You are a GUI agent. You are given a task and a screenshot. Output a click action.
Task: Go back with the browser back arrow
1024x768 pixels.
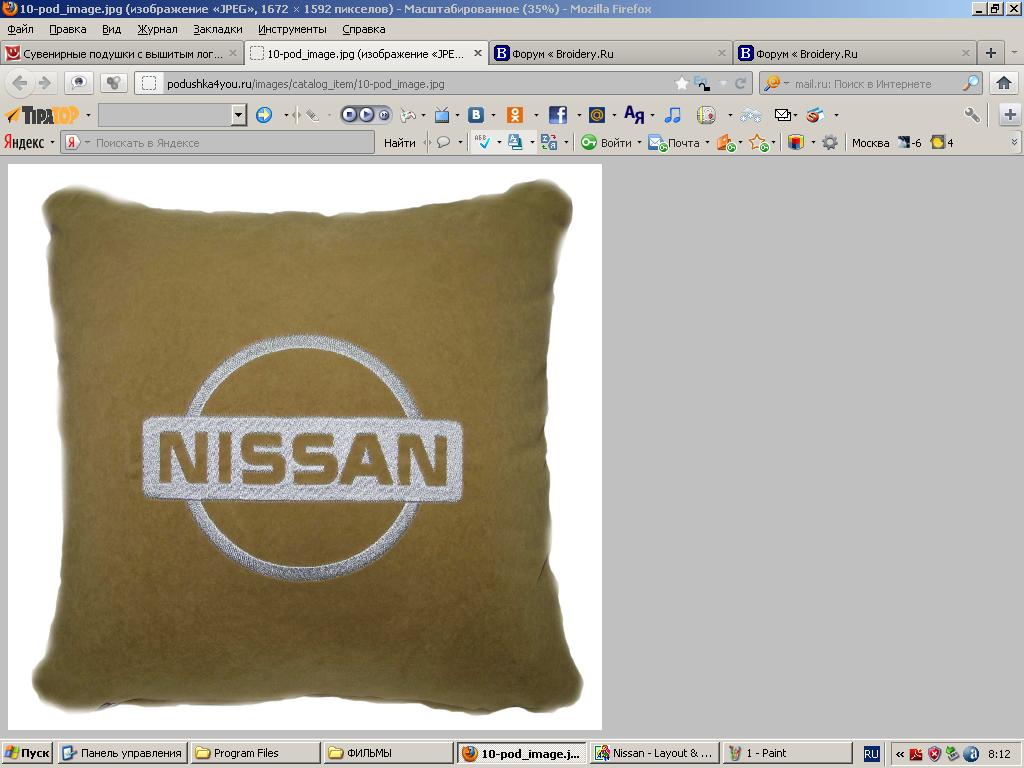pos(20,83)
